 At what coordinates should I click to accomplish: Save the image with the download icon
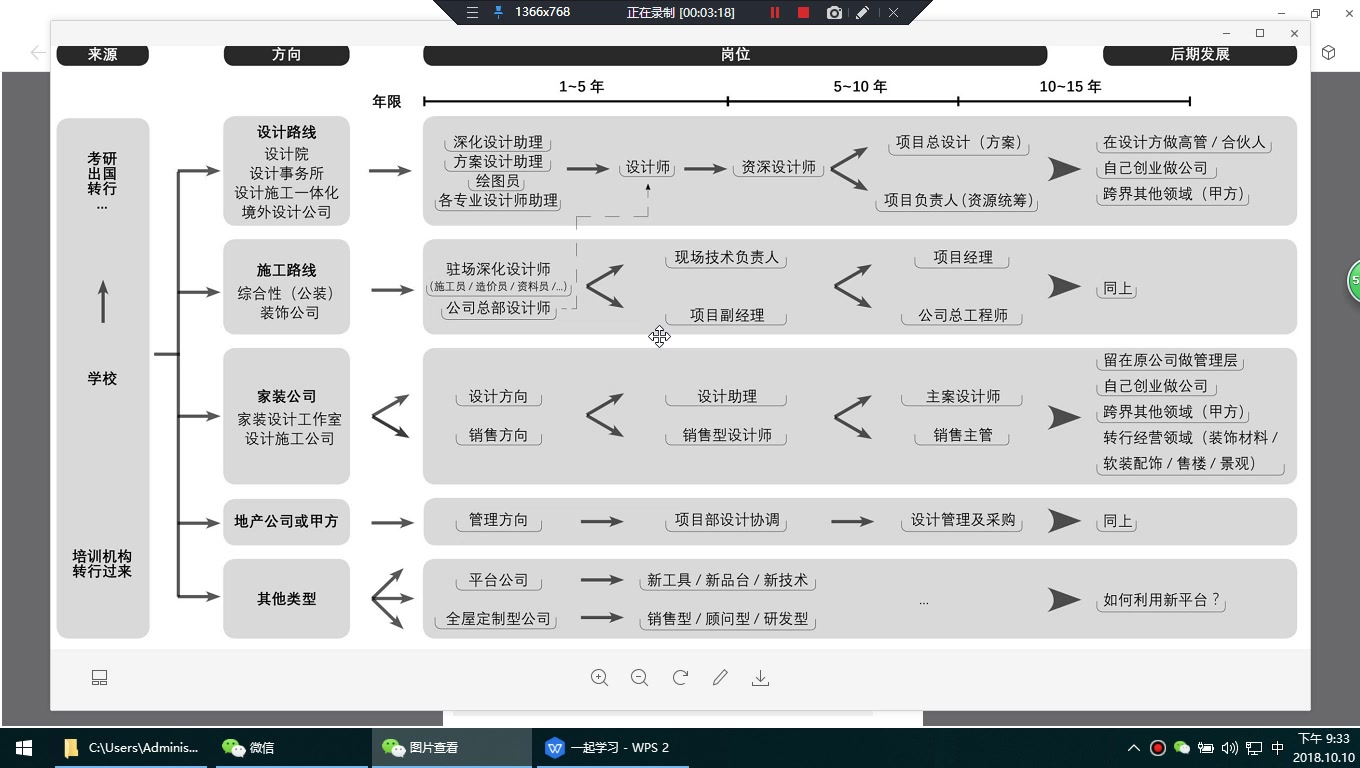pos(760,678)
